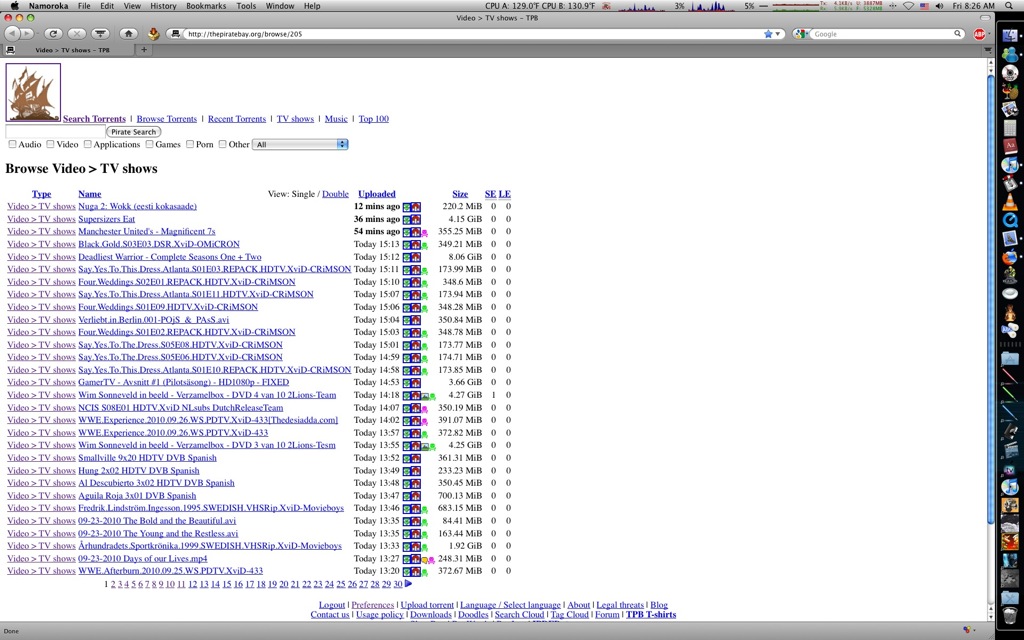Sort by the Size column header

point(460,194)
